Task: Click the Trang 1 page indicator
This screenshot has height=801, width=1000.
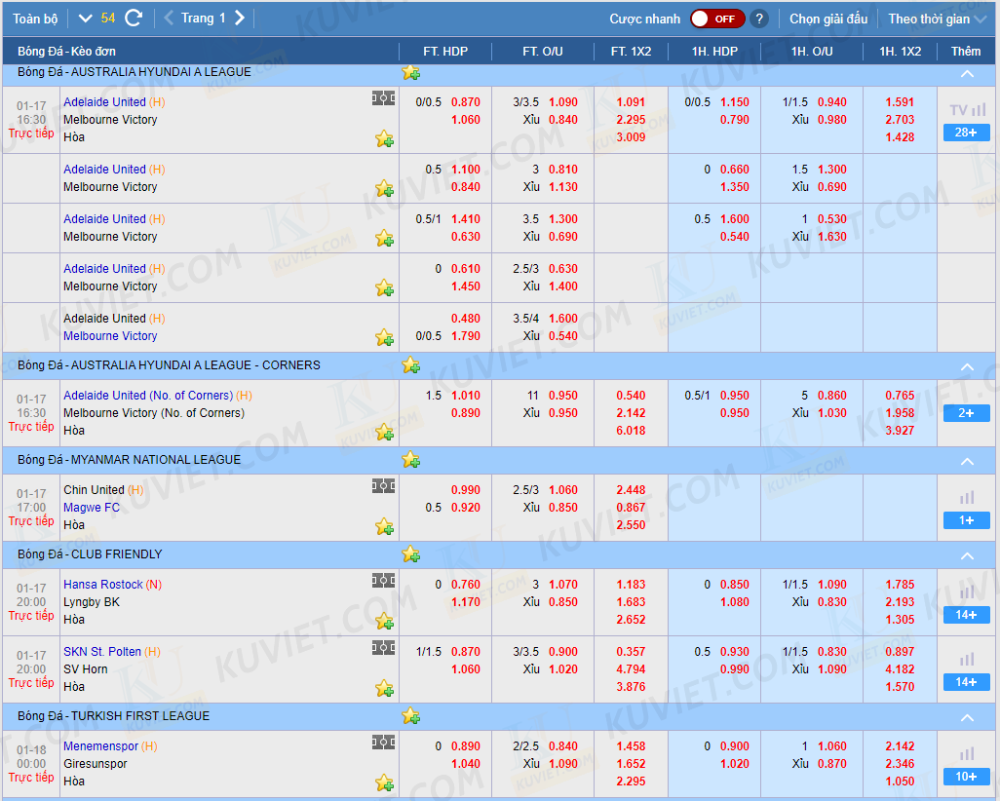Action: [x=203, y=18]
